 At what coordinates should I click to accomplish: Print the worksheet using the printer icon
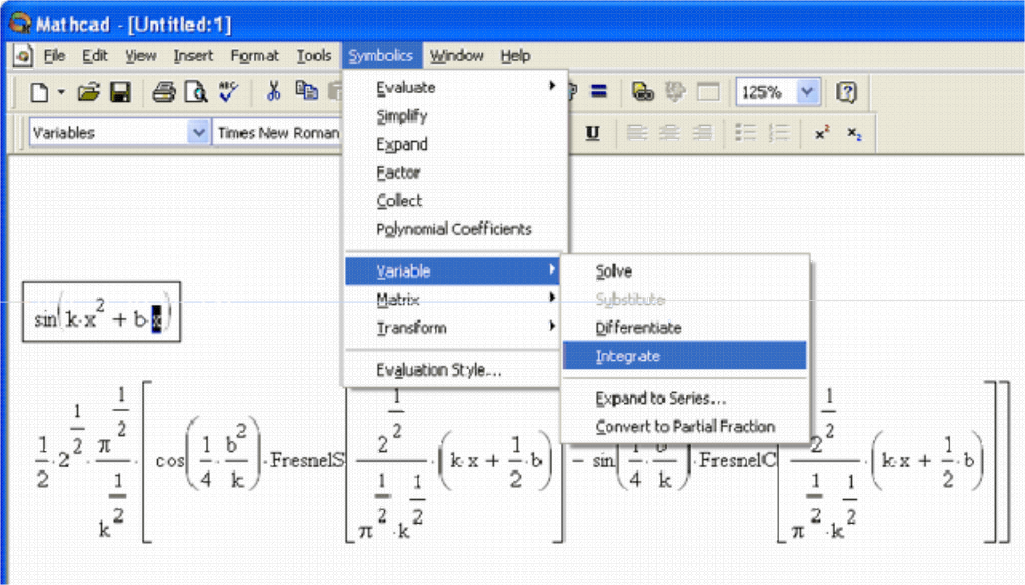(x=164, y=92)
